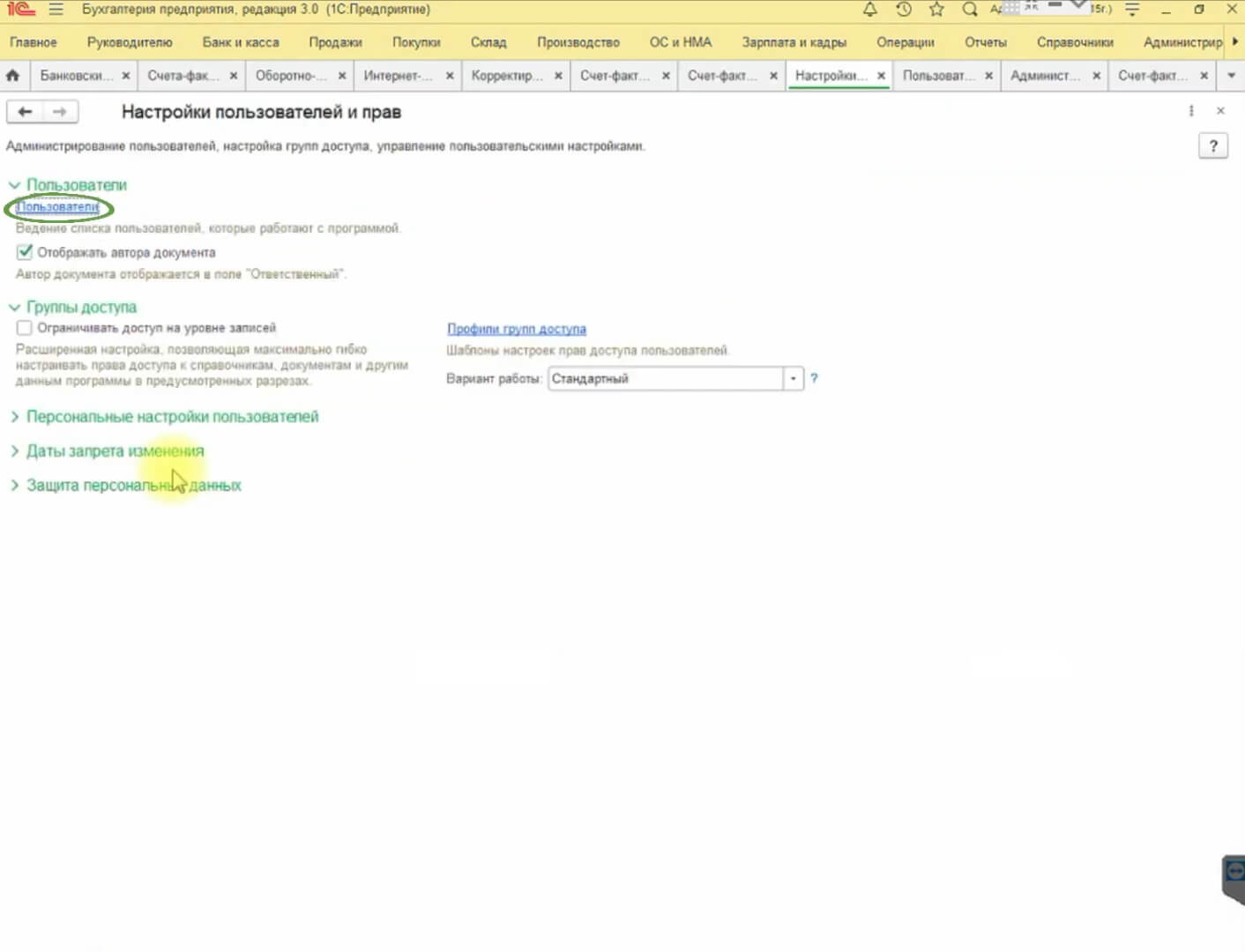1245x952 pixels.
Task: Collapse the Пользователи section
Action: [14, 185]
